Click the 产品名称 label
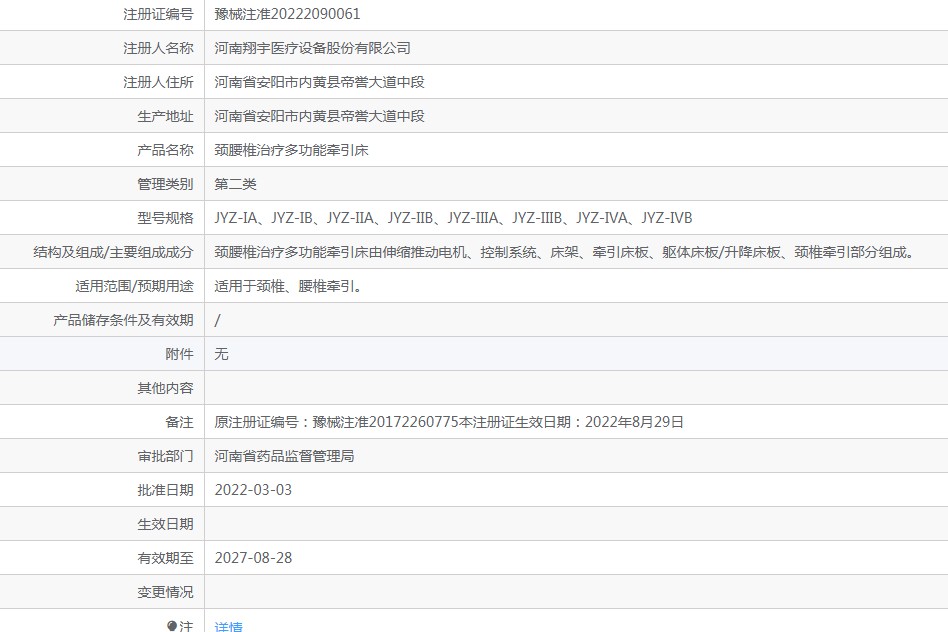This screenshot has width=948, height=632. 166,150
